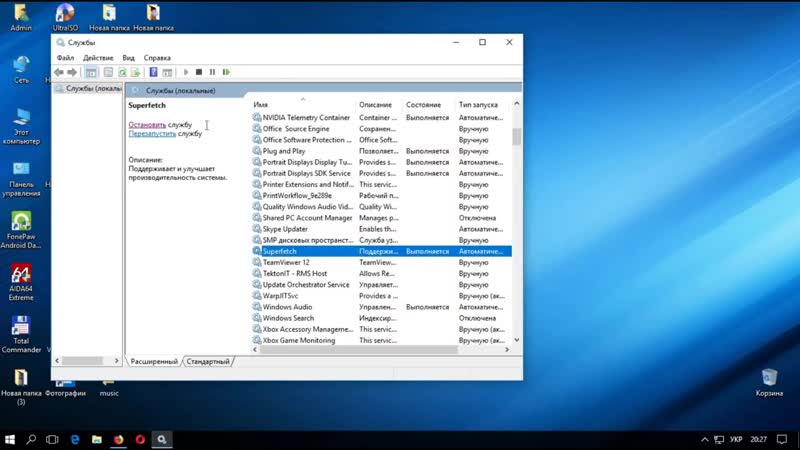Image resolution: width=800 pixels, height=450 pixels.
Task: Toggle the action pane toolbar icon
Action: tap(167, 72)
